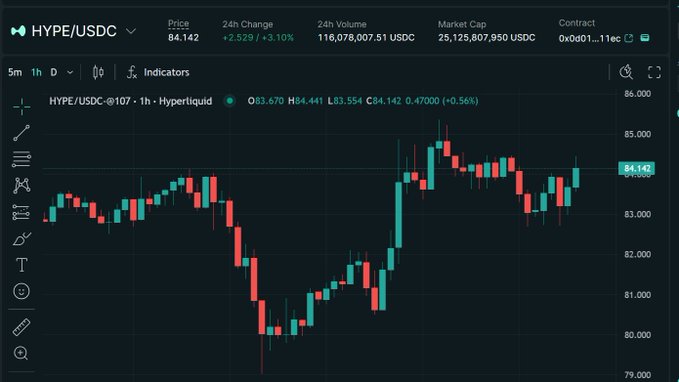Open contract address external link icon
Viewport: 679px width, 382px height.
629,38
